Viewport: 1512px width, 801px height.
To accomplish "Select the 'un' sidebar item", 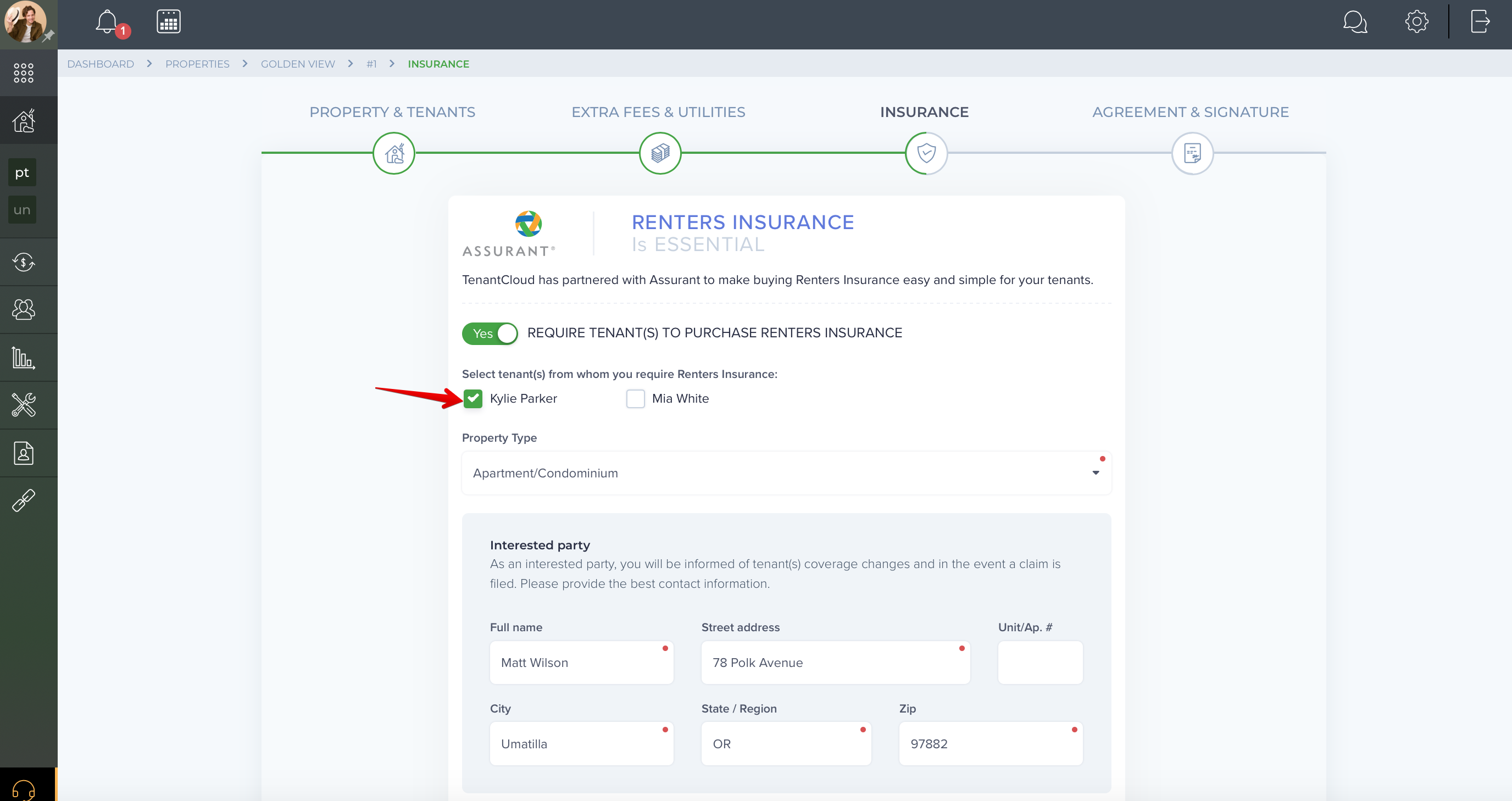I will (23, 209).
